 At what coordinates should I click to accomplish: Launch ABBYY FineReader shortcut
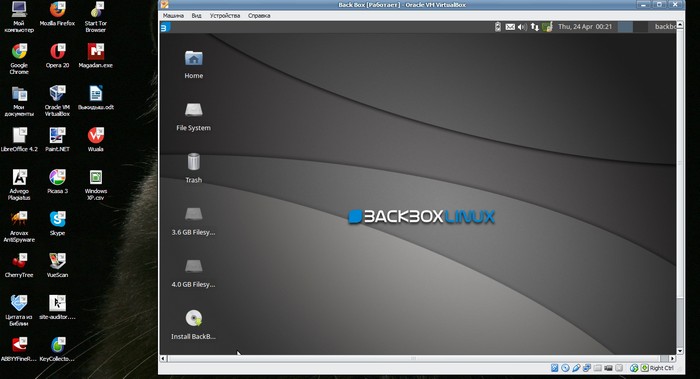[x=19, y=349]
